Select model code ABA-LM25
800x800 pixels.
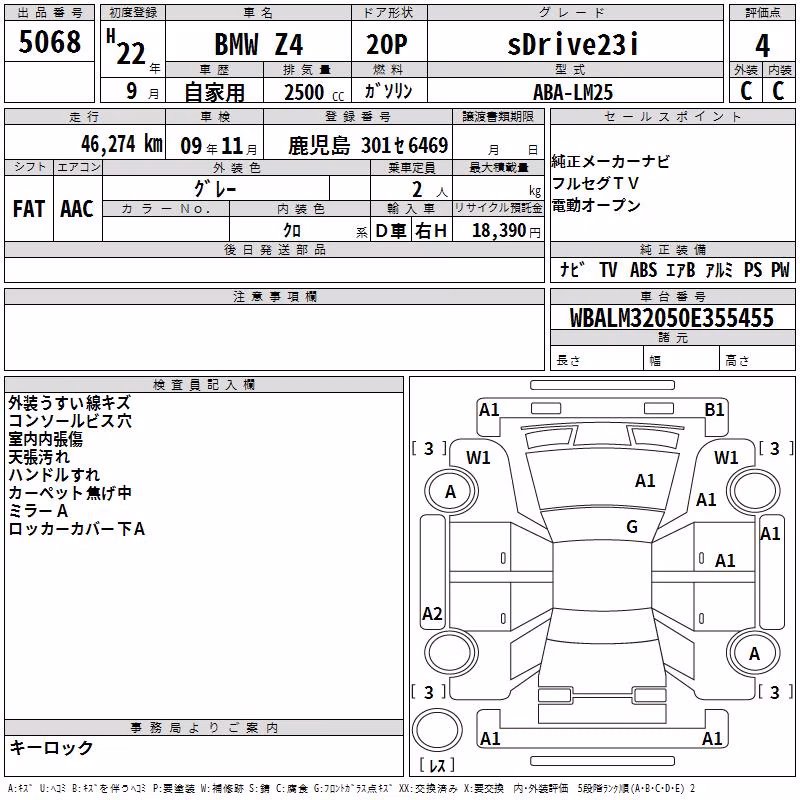573,92
